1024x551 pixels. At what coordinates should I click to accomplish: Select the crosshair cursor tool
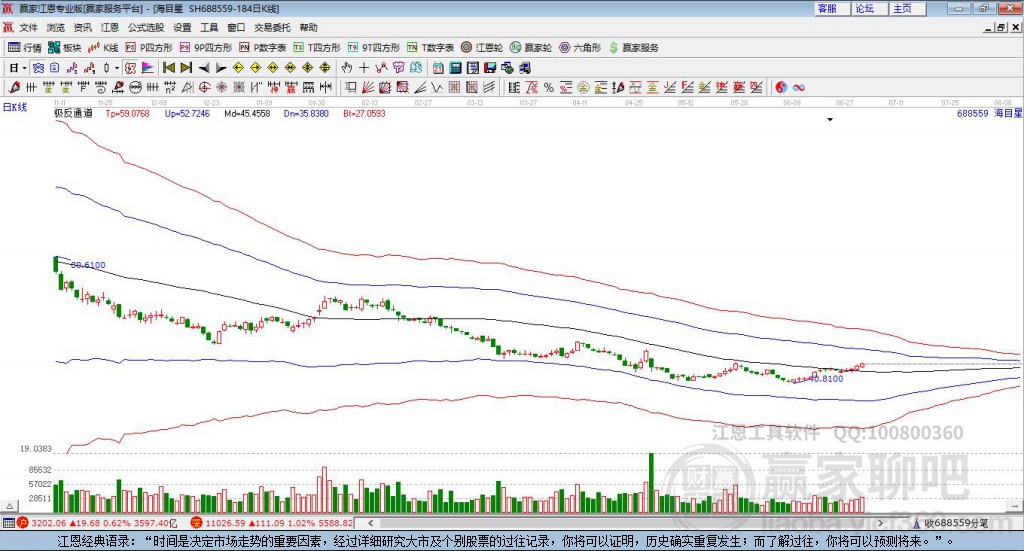pos(364,68)
